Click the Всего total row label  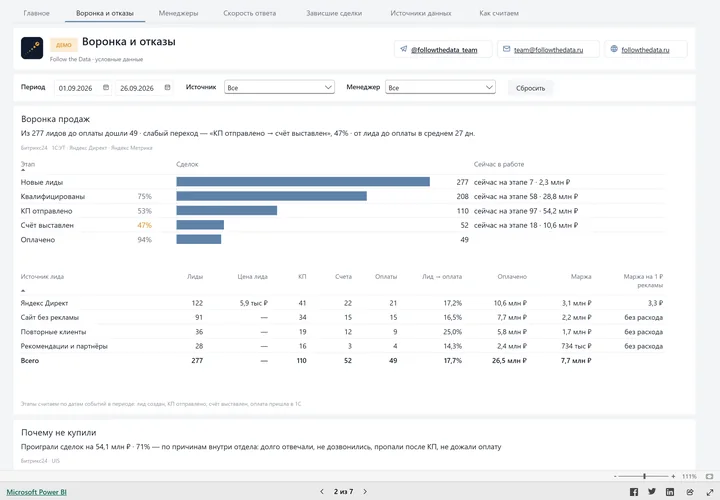30,360
